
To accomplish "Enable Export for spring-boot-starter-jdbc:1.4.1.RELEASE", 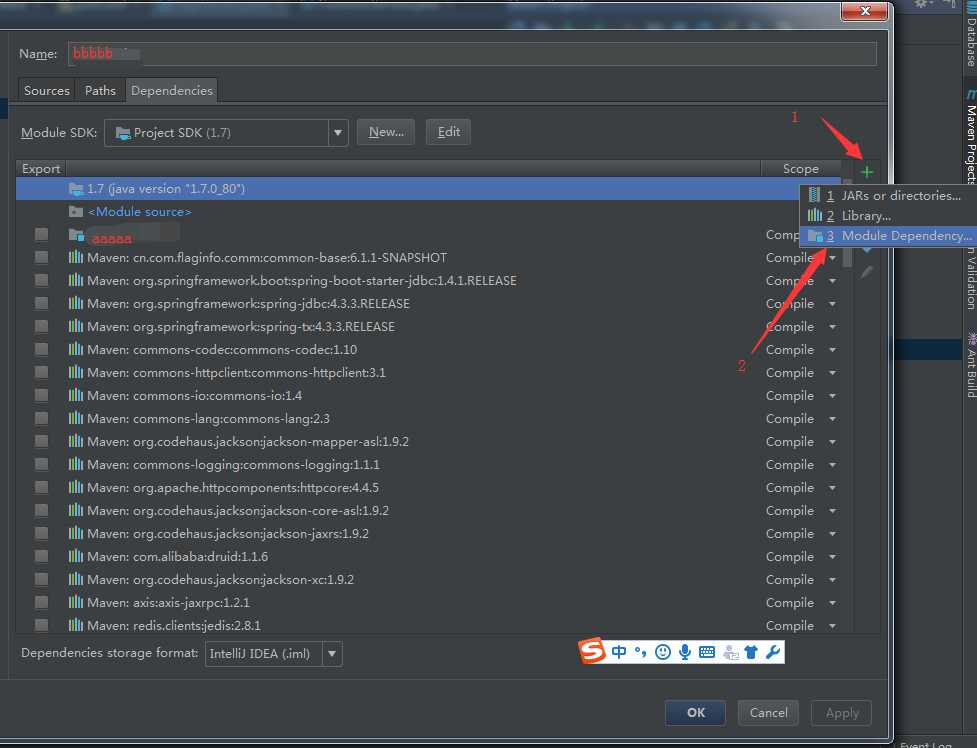I will coord(42,280).
